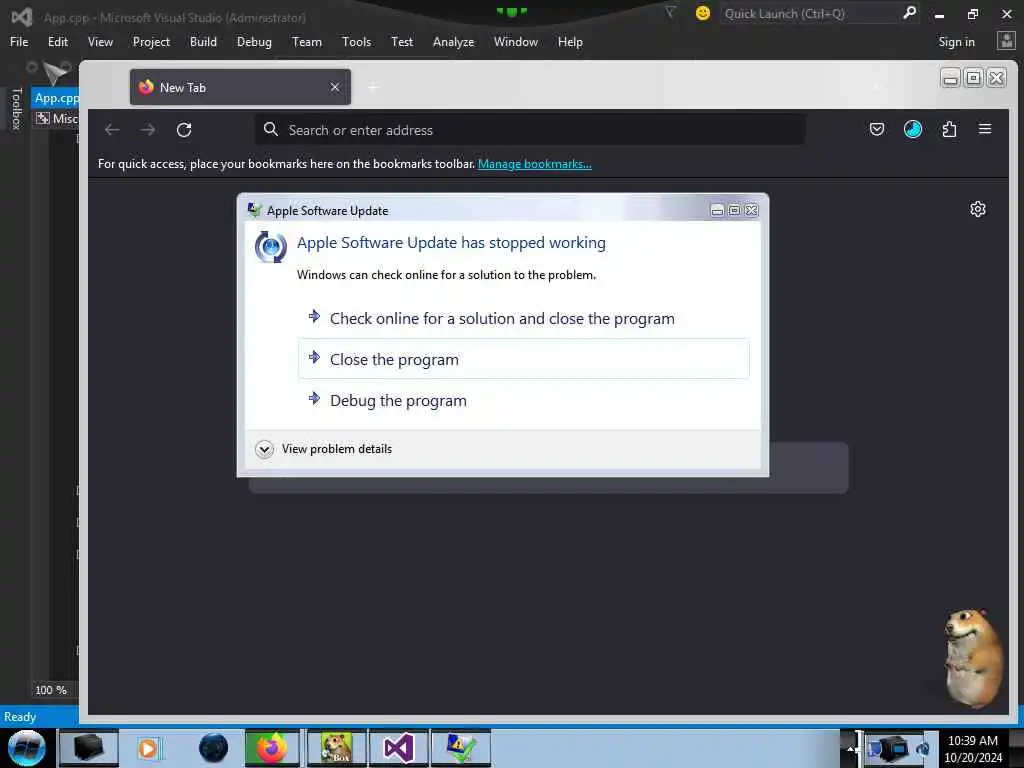This screenshot has width=1024, height=768.
Task: Reload the page in Firefox
Action: (x=184, y=130)
